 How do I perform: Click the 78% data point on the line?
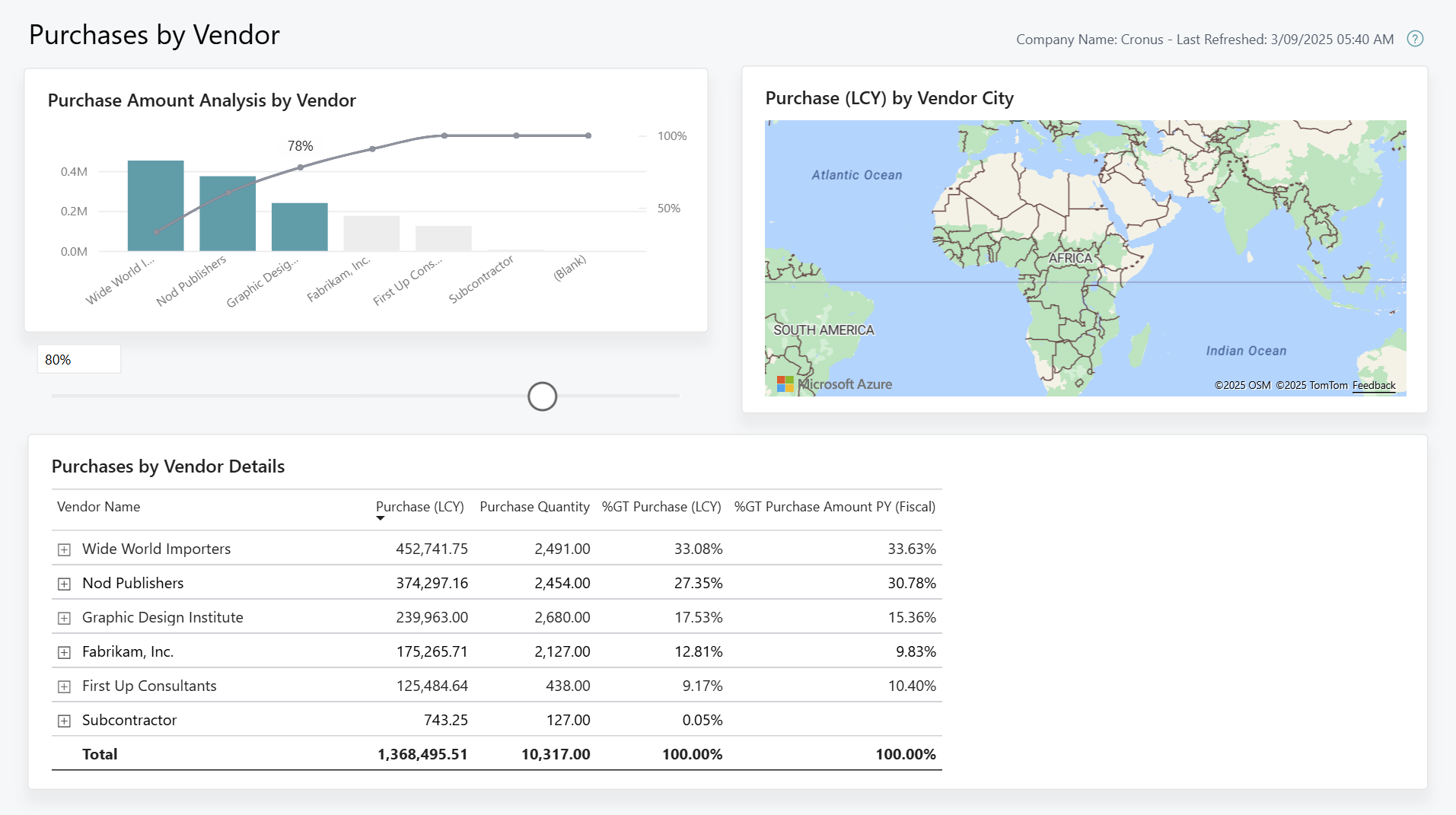pos(299,166)
